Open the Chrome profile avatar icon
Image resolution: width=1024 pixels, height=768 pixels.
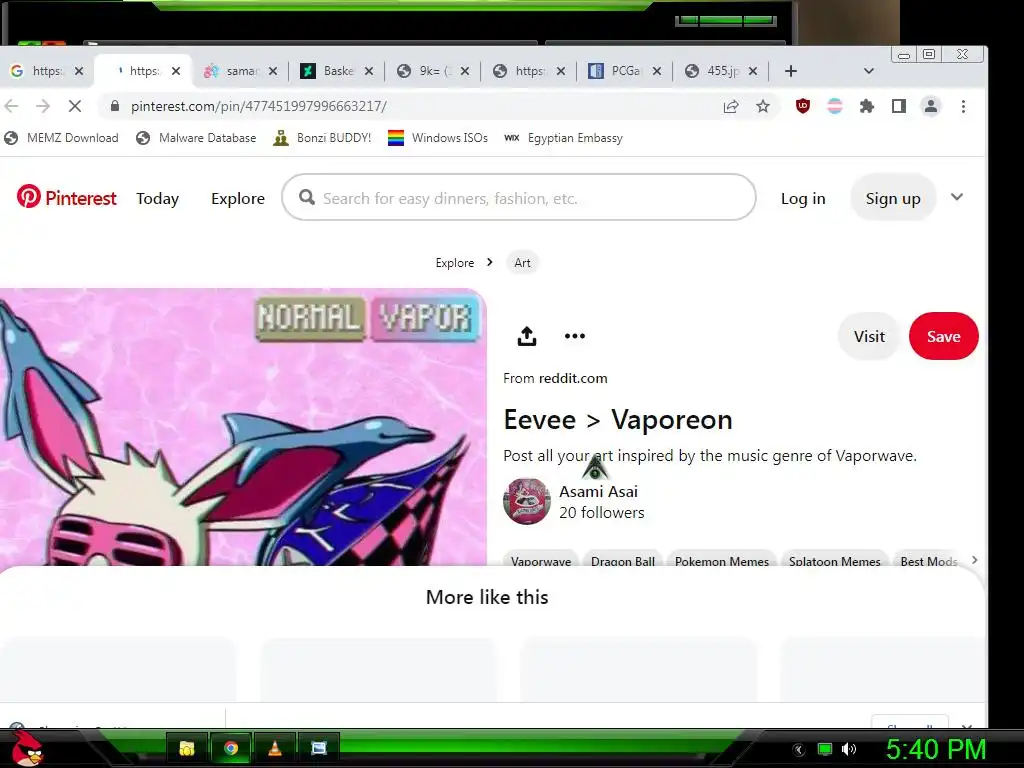click(x=931, y=106)
